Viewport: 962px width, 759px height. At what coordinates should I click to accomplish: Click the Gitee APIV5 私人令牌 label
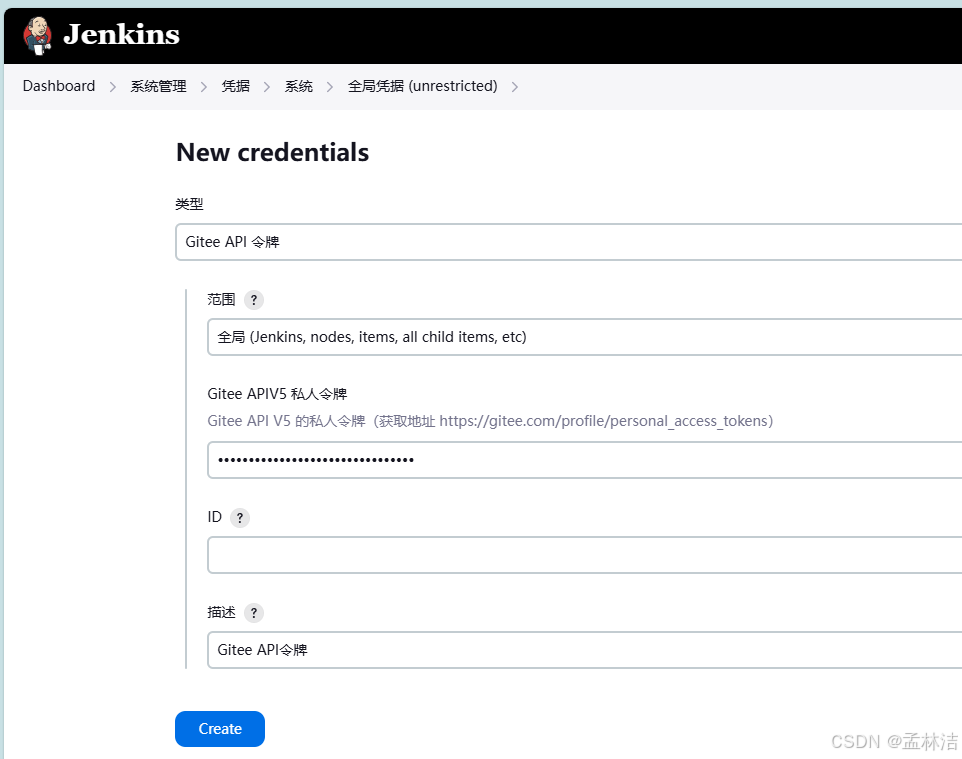(x=277, y=394)
